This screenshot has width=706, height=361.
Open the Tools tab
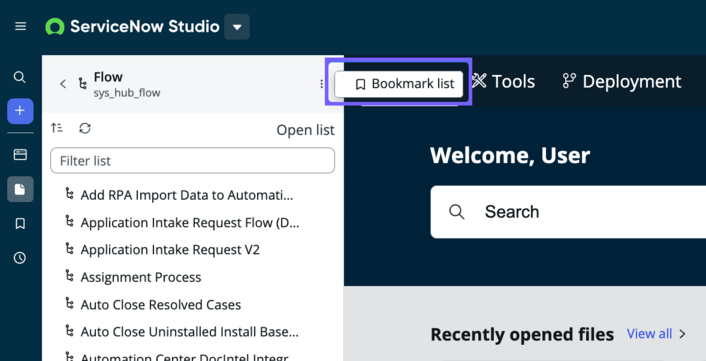pos(504,81)
